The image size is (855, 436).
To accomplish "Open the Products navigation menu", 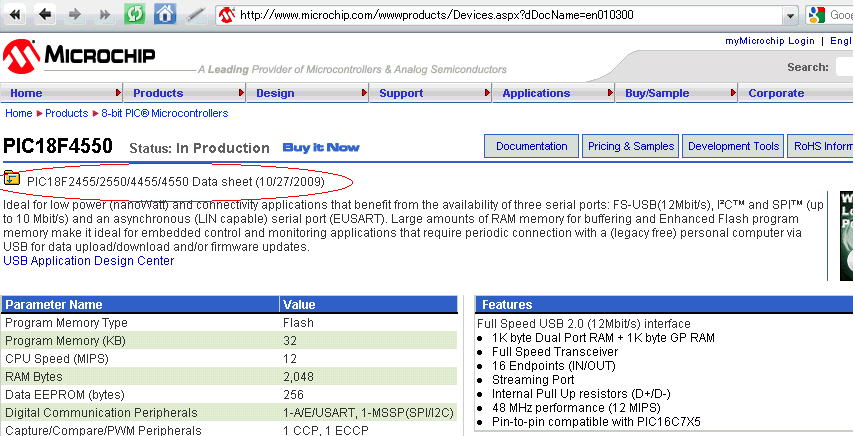I will click(158, 93).
